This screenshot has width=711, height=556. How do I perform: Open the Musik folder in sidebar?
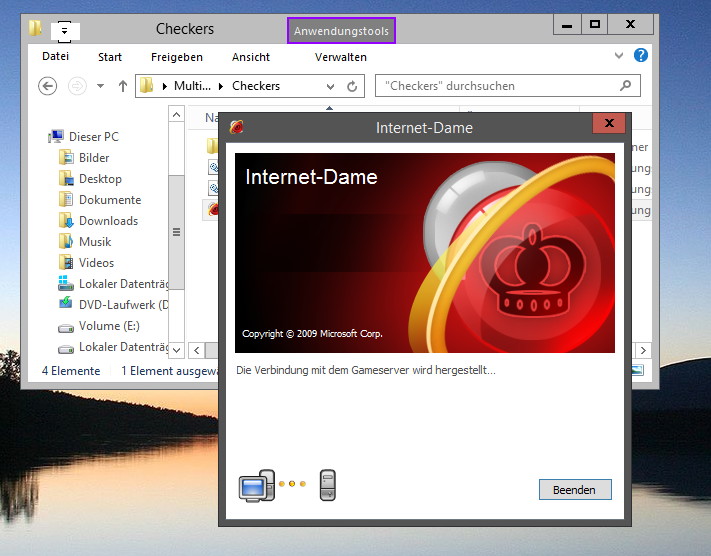[95, 242]
